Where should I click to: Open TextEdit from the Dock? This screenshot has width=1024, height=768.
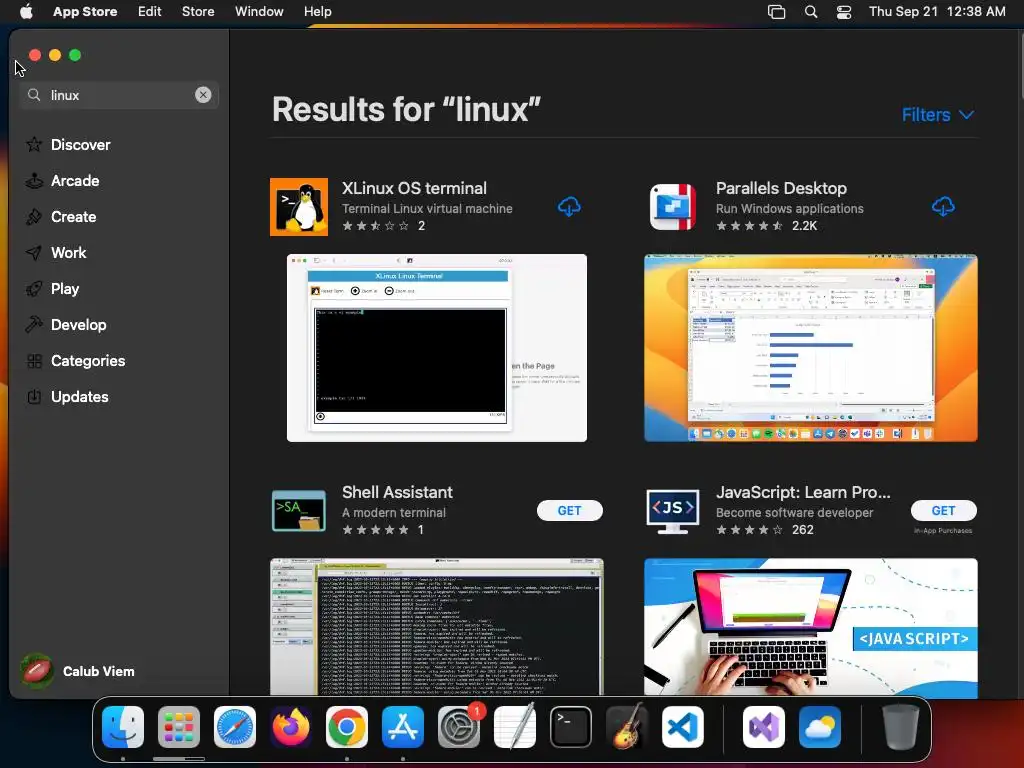[515, 727]
